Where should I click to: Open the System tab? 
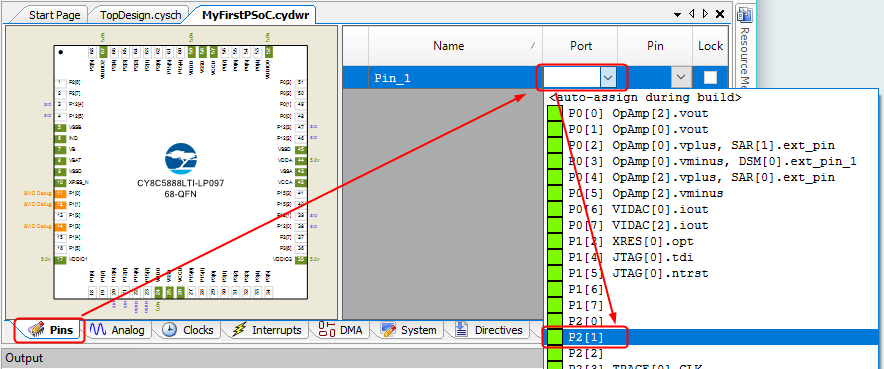point(408,330)
